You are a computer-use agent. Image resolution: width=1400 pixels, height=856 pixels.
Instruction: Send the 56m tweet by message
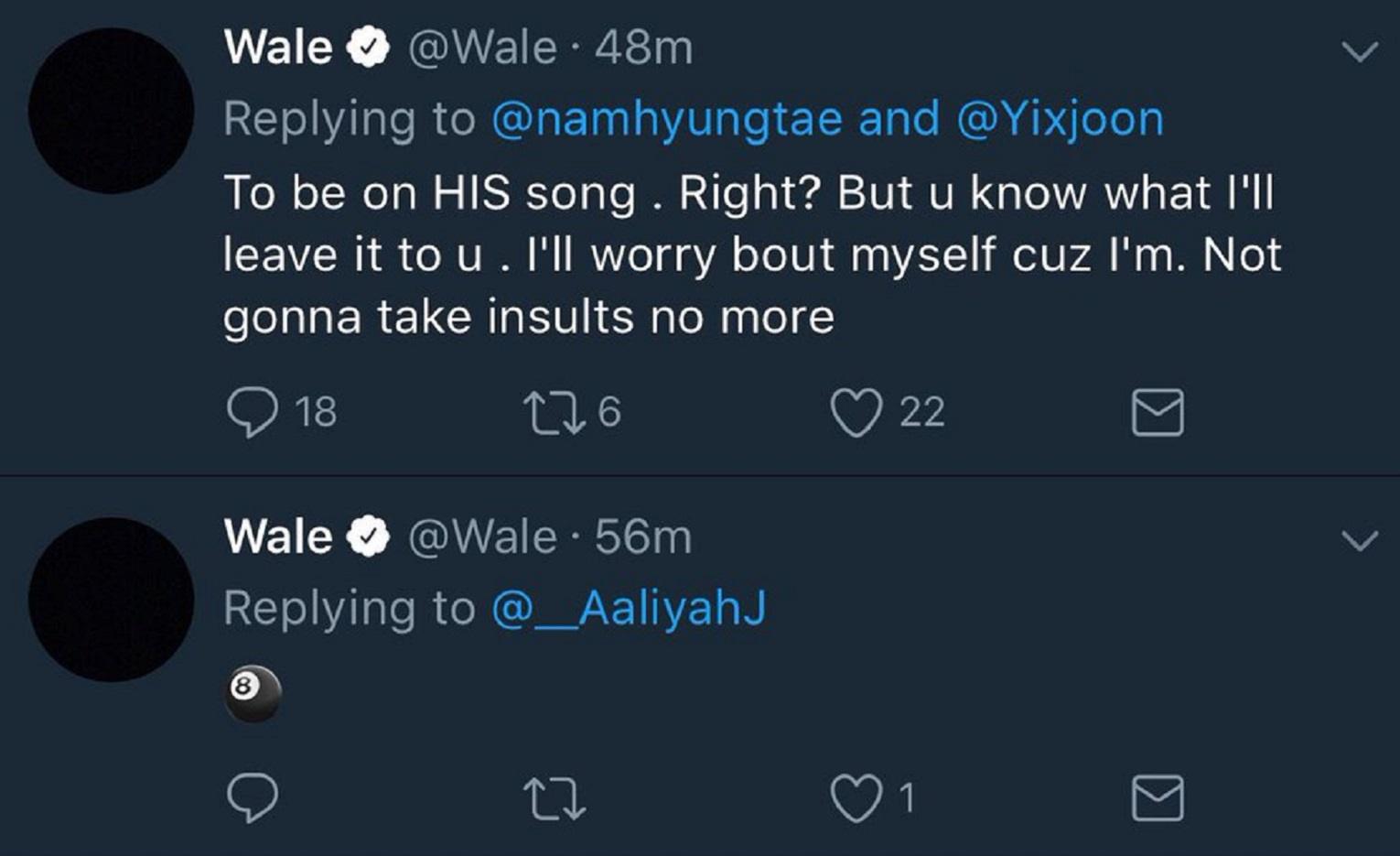1158,798
